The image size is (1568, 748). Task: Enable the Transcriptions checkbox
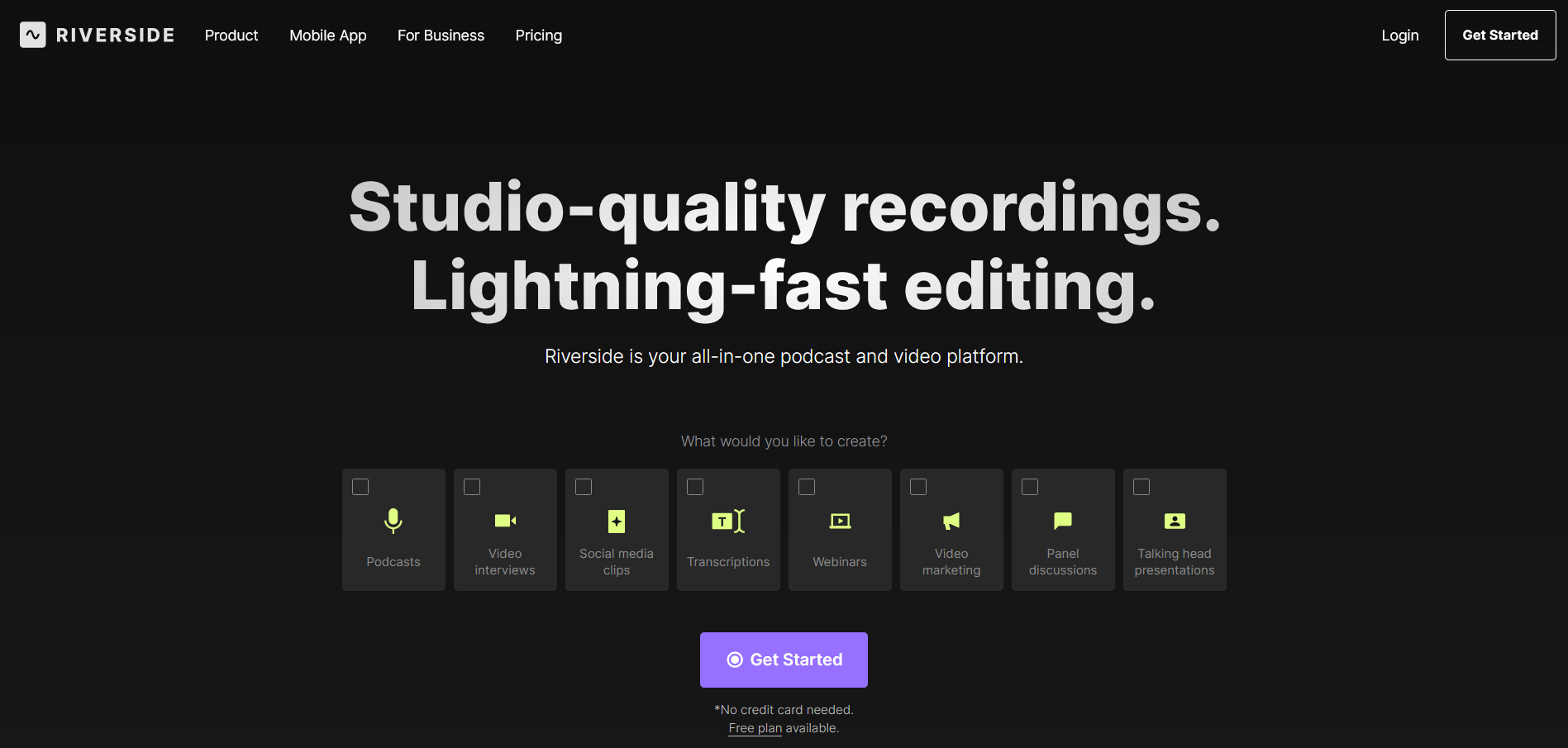(695, 487)
